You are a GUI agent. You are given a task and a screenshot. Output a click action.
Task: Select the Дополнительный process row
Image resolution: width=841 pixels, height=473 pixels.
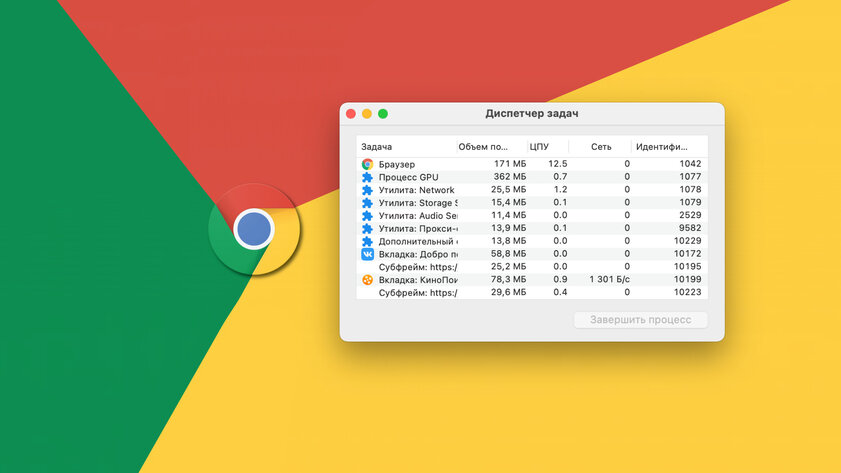(532, 241)
